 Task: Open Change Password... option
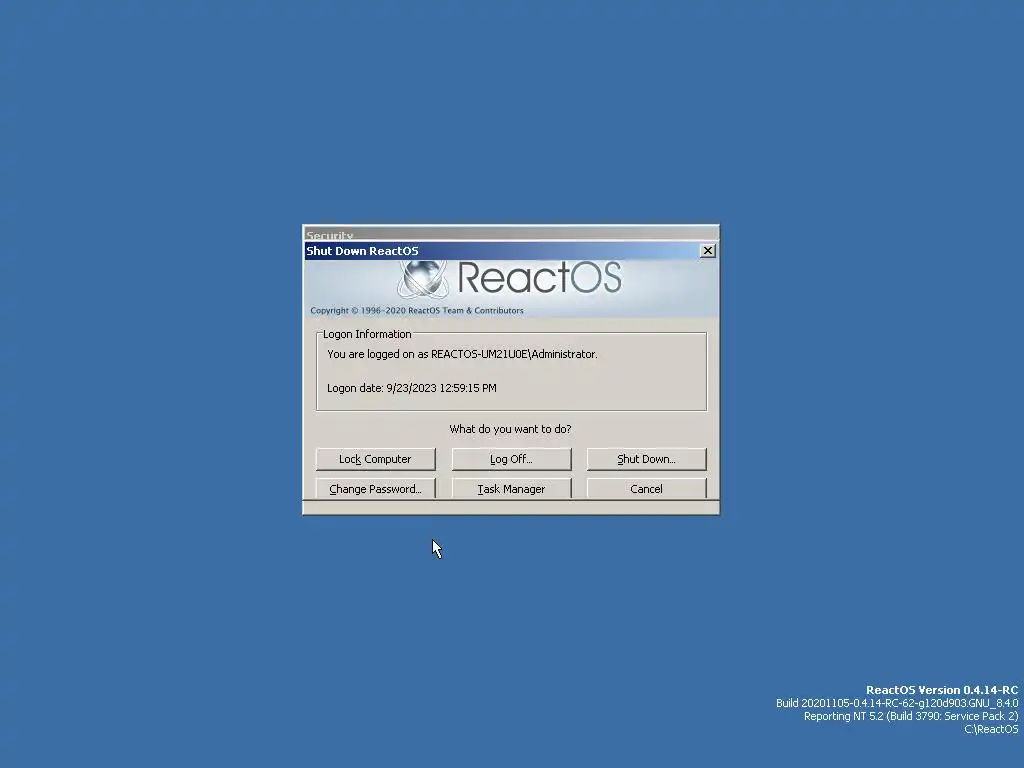(376, 488)
